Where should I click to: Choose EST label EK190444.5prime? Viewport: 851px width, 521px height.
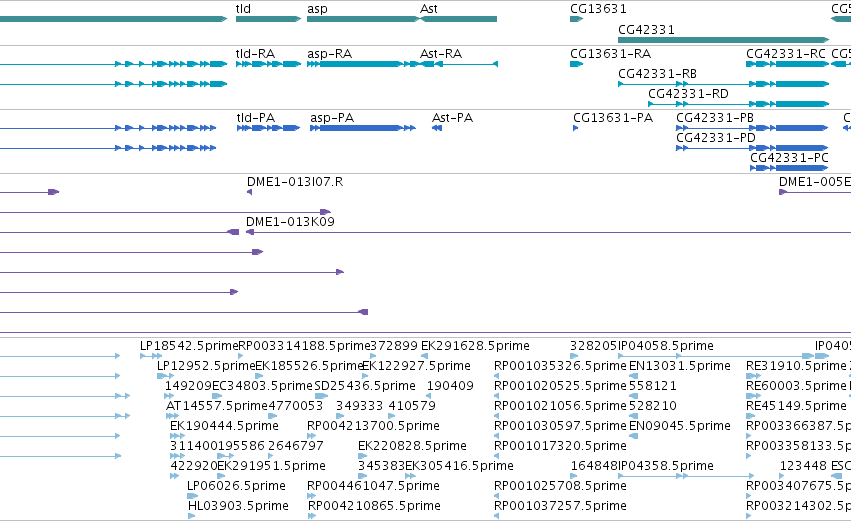[x=224, y=427]
